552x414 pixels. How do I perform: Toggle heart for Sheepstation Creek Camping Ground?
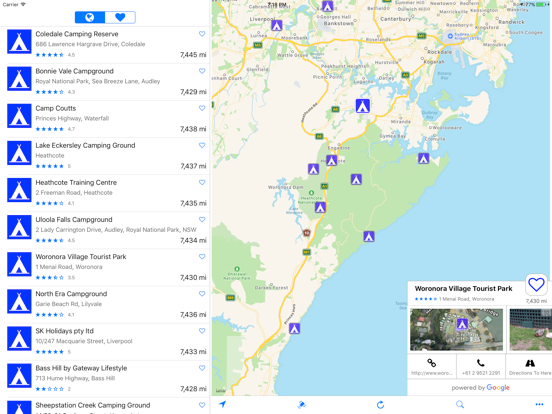click(x=202, y=405)
